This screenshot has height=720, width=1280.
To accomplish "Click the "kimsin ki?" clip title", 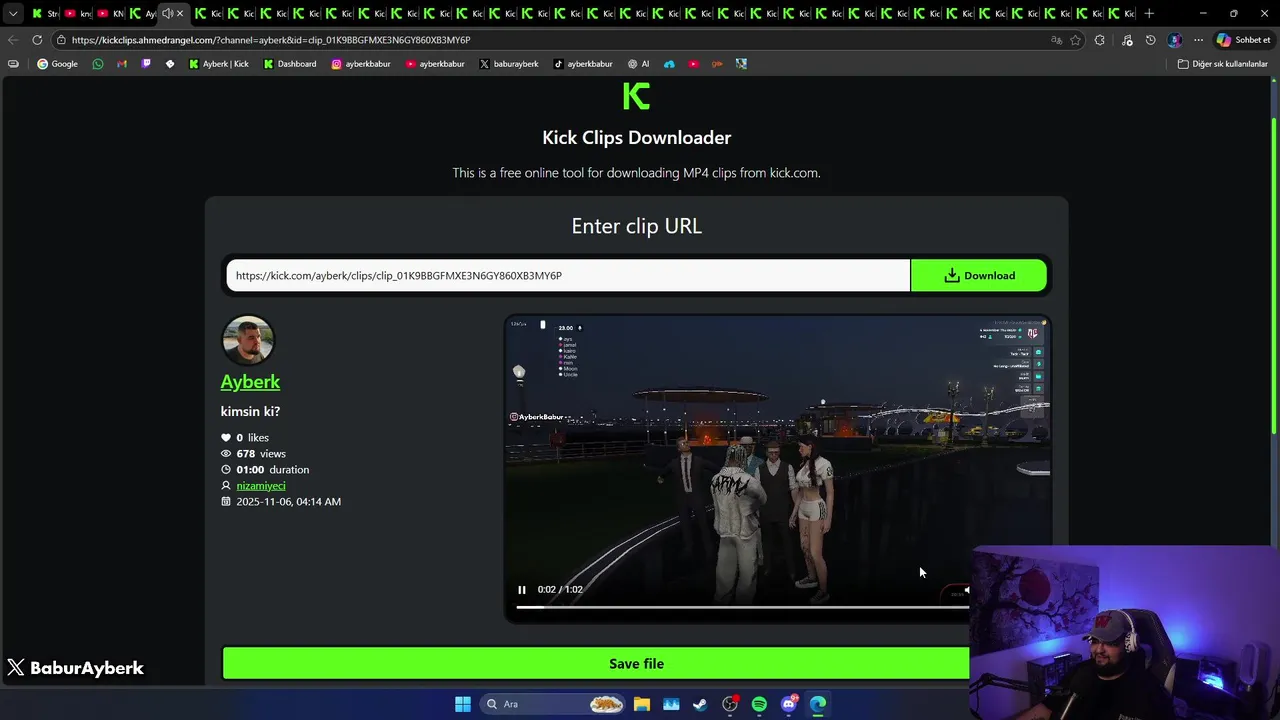I will (250, 411).
